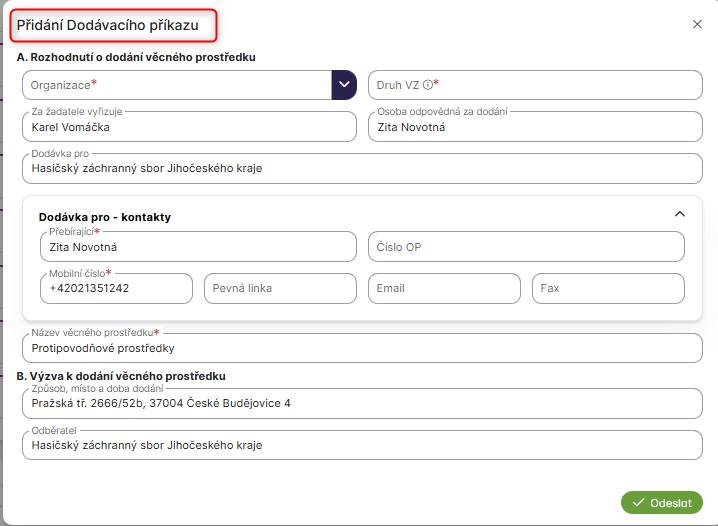Edit the Přebírající field
718x526 pixels.
[x=198, y=247]
